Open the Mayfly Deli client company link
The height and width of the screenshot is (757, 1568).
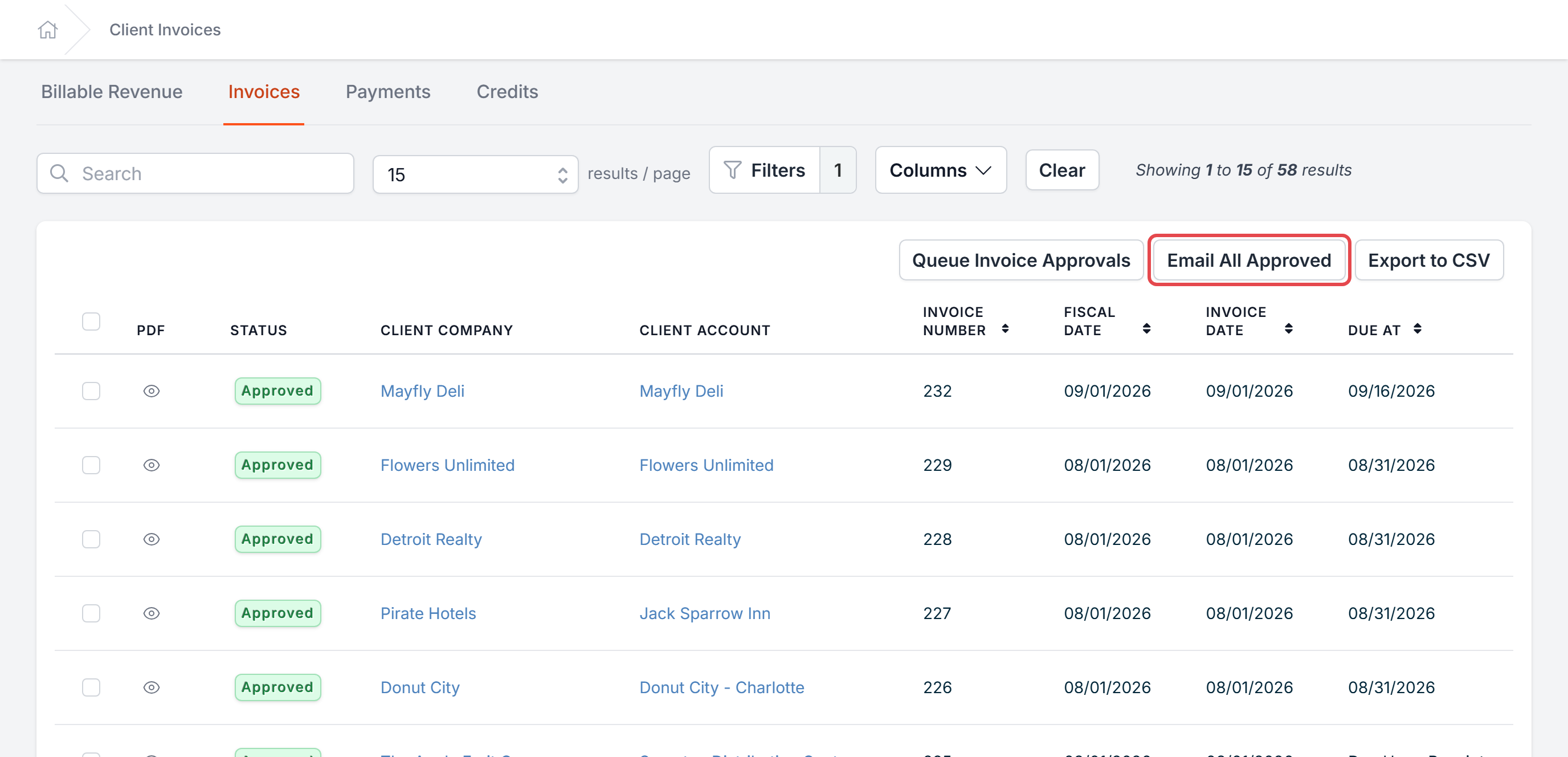click(x=422, y=391)
